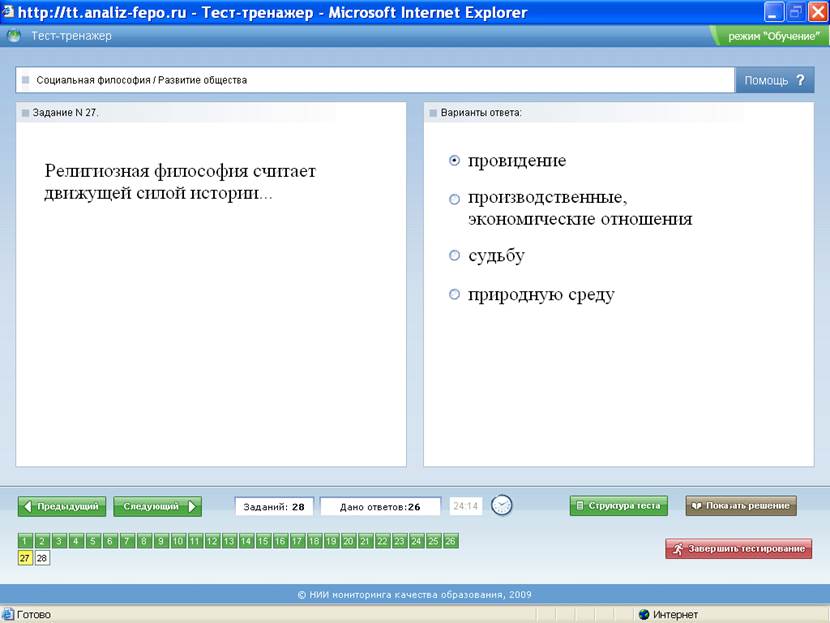Jump to question 9

[x=161, y=541]
